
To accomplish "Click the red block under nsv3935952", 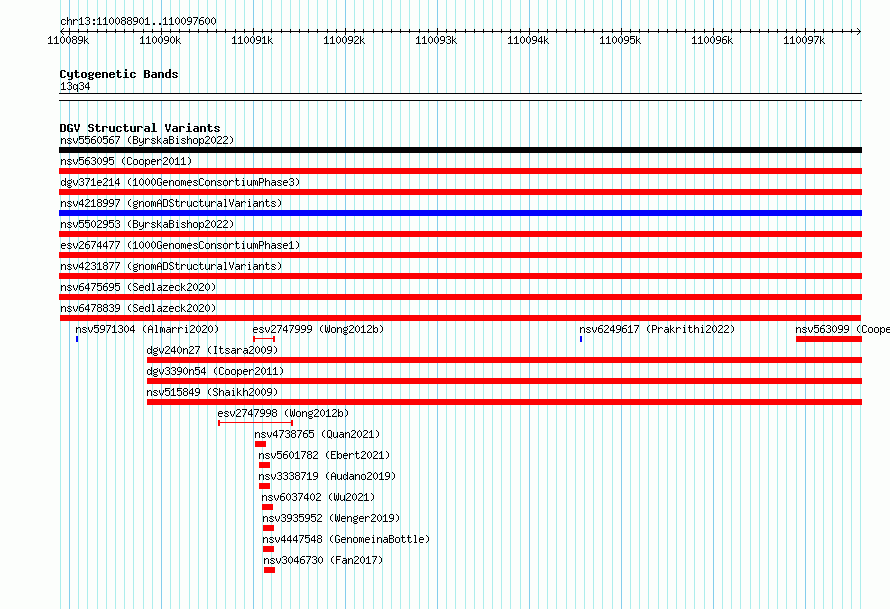I will tap(268, 528).
